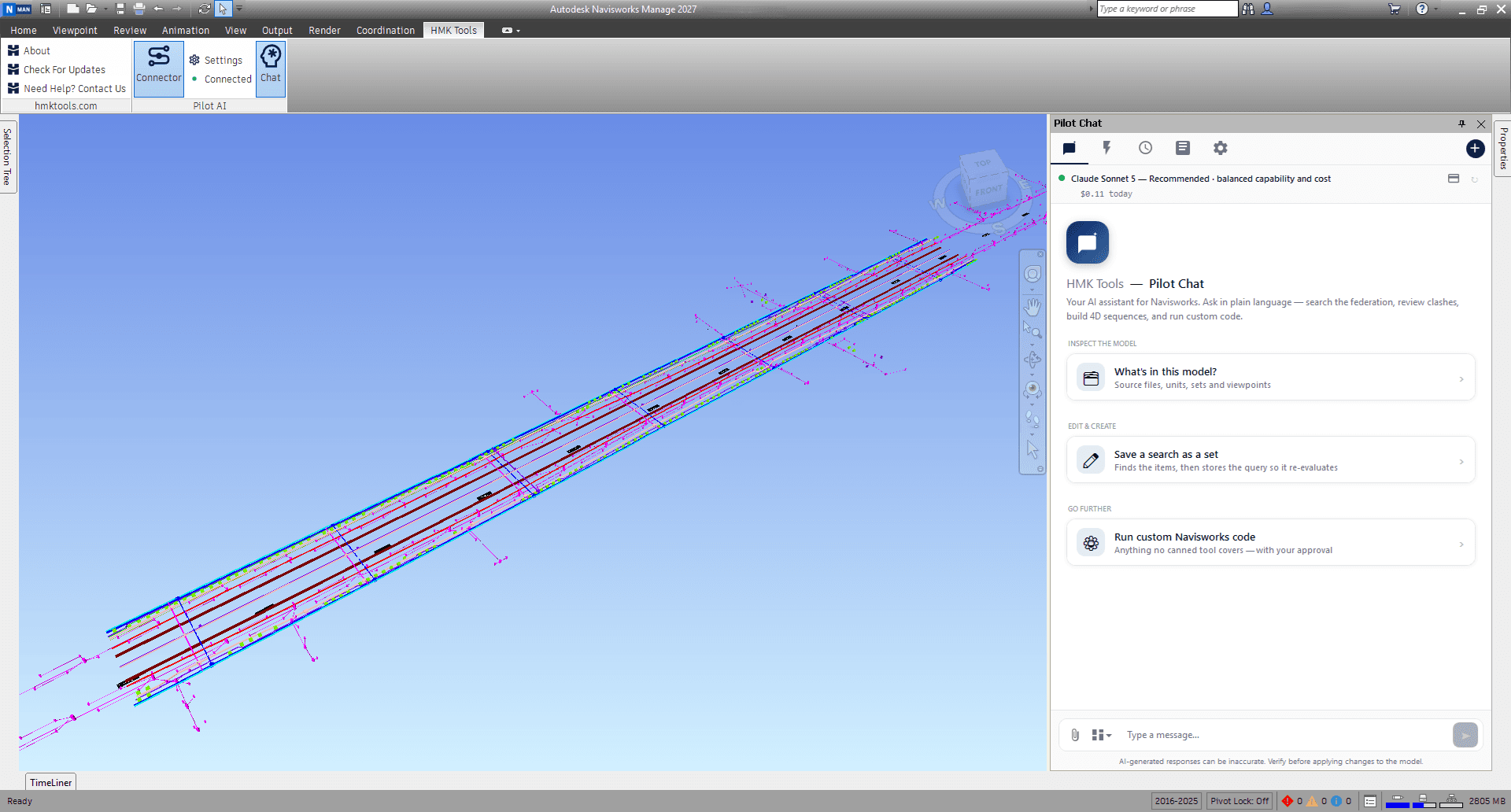
Task: Click the Save disk icon in the quick access toolbar
Action: point(120,9)
